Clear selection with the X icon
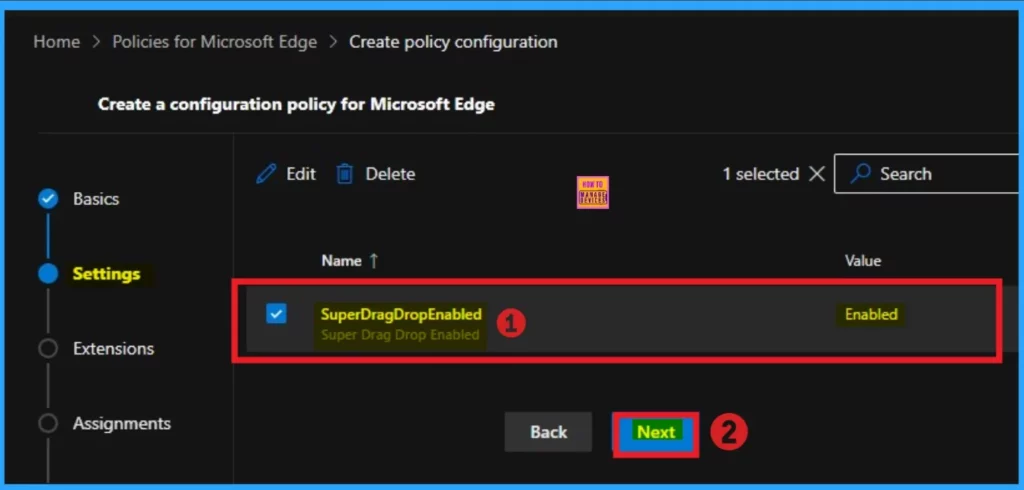 coord(816,174)
